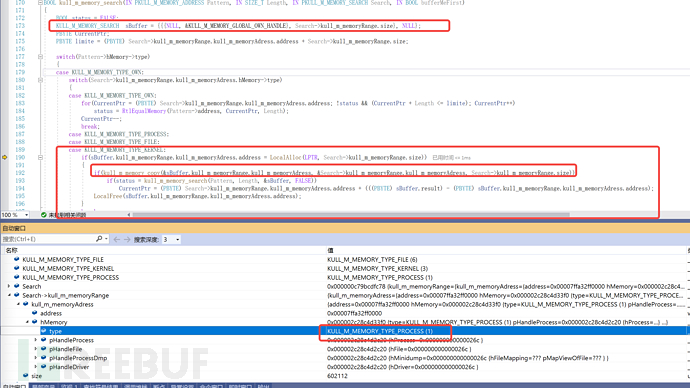
Task: Click sBuffer declaration on line 173
Action: coord(136,26)
